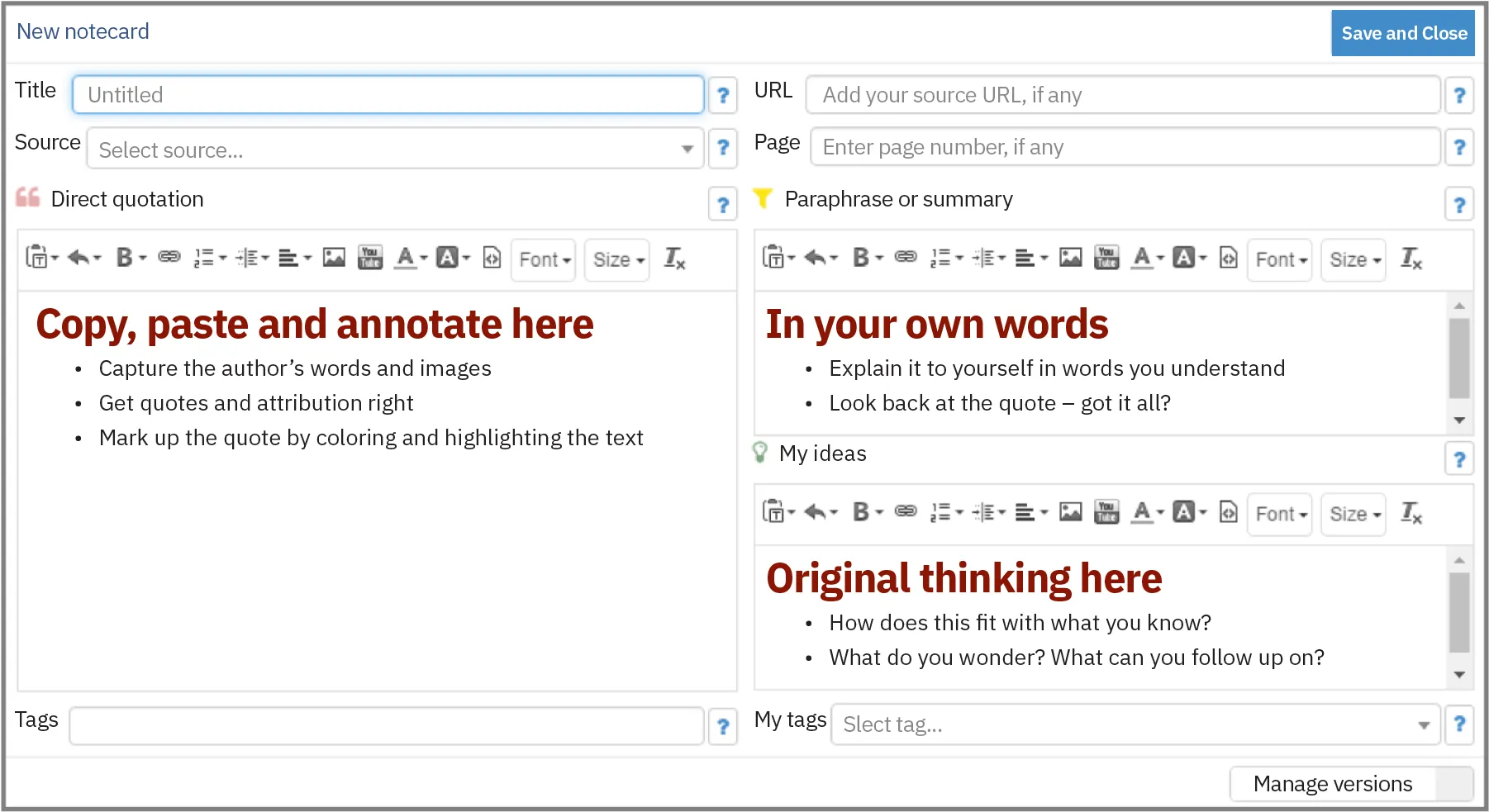This screenshot has width=1489, height=812.
Task: Toggle bold in the Direct quotation toolbar
Action: tap(124, 259)
